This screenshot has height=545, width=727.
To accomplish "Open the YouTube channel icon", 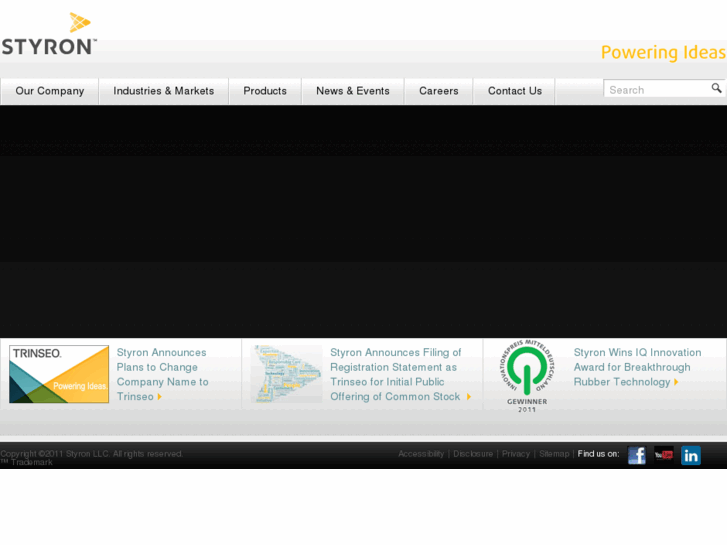I will coord(663,455).
